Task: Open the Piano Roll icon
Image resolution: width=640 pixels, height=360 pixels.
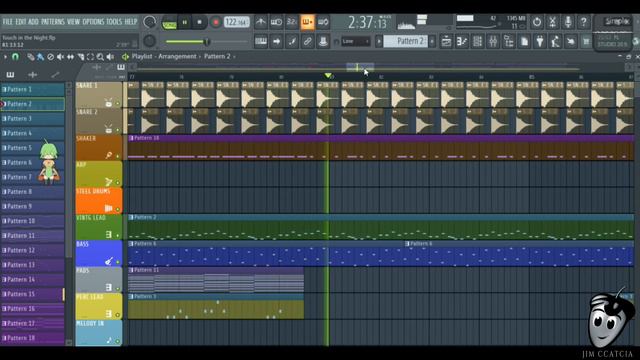Action: click(462, 41)
